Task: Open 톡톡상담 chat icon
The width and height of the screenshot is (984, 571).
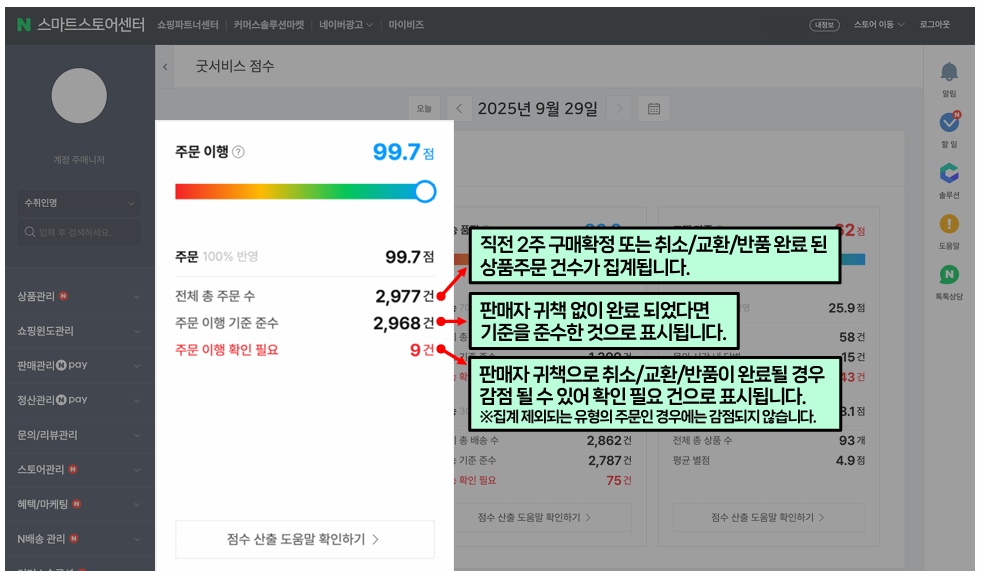Action: pos(948,275)
